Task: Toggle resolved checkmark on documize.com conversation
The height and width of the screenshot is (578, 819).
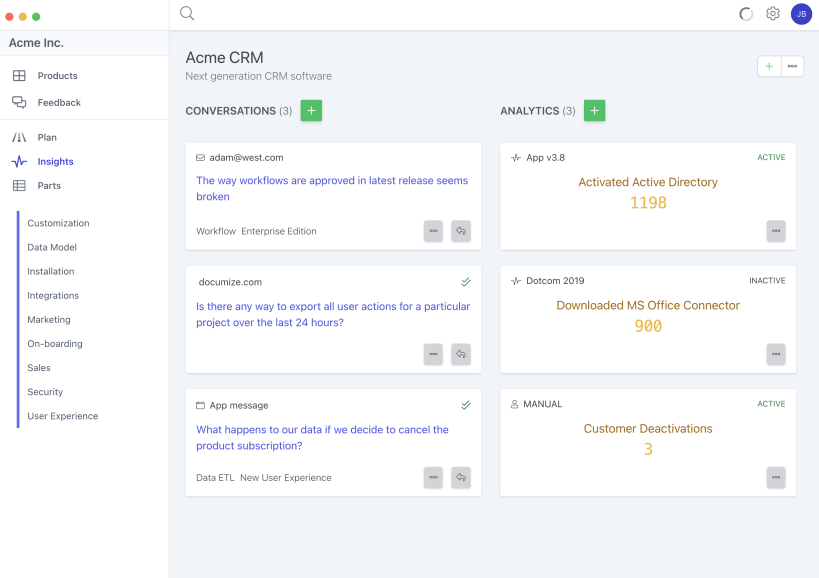Action: 466,282
